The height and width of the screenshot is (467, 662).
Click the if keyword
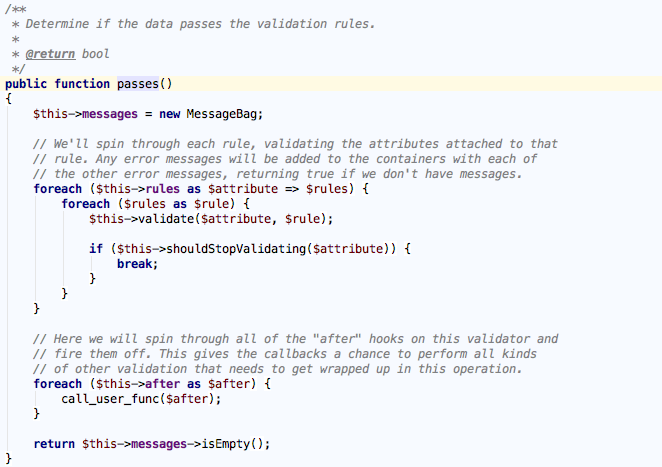tap(95, 249)
